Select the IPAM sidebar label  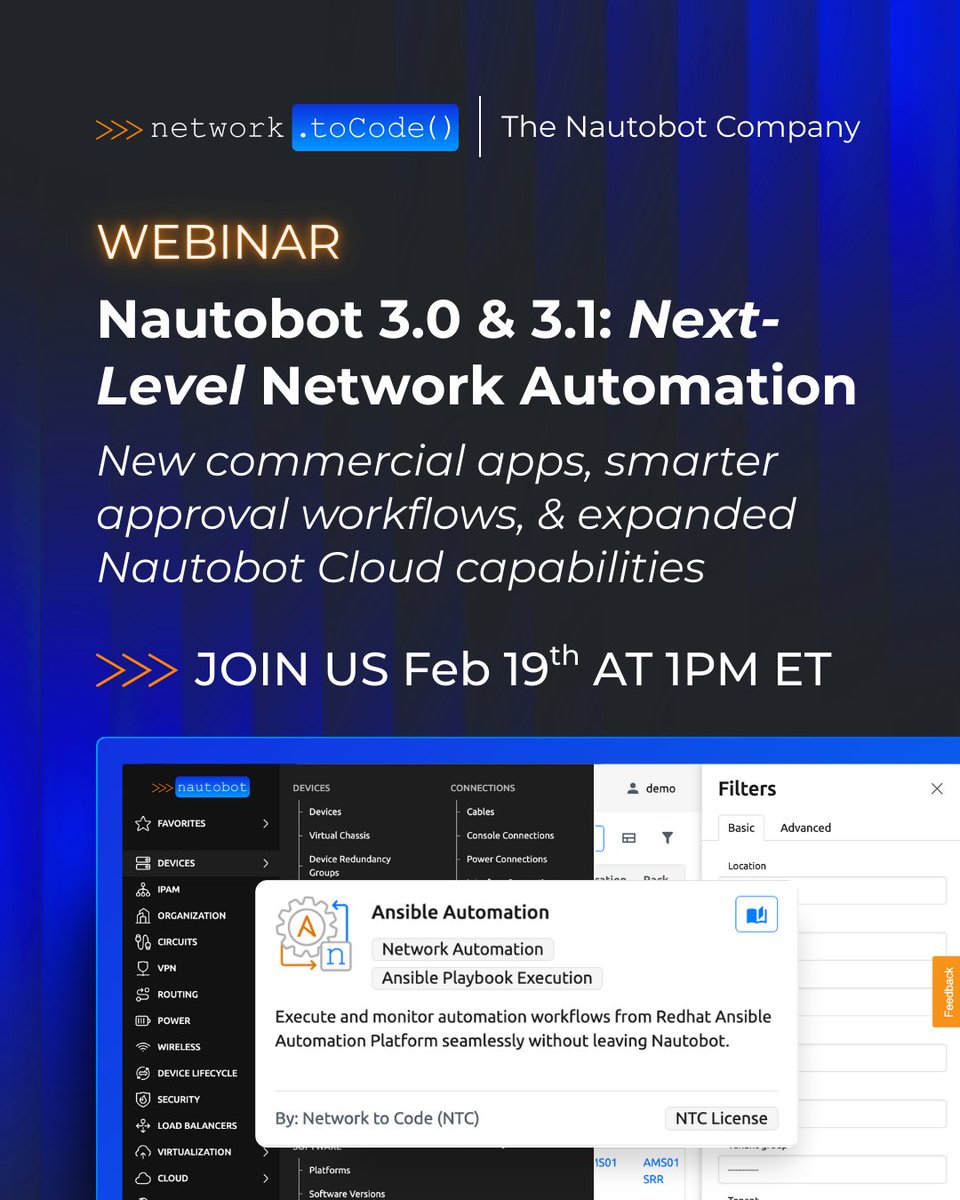(169, 889)
